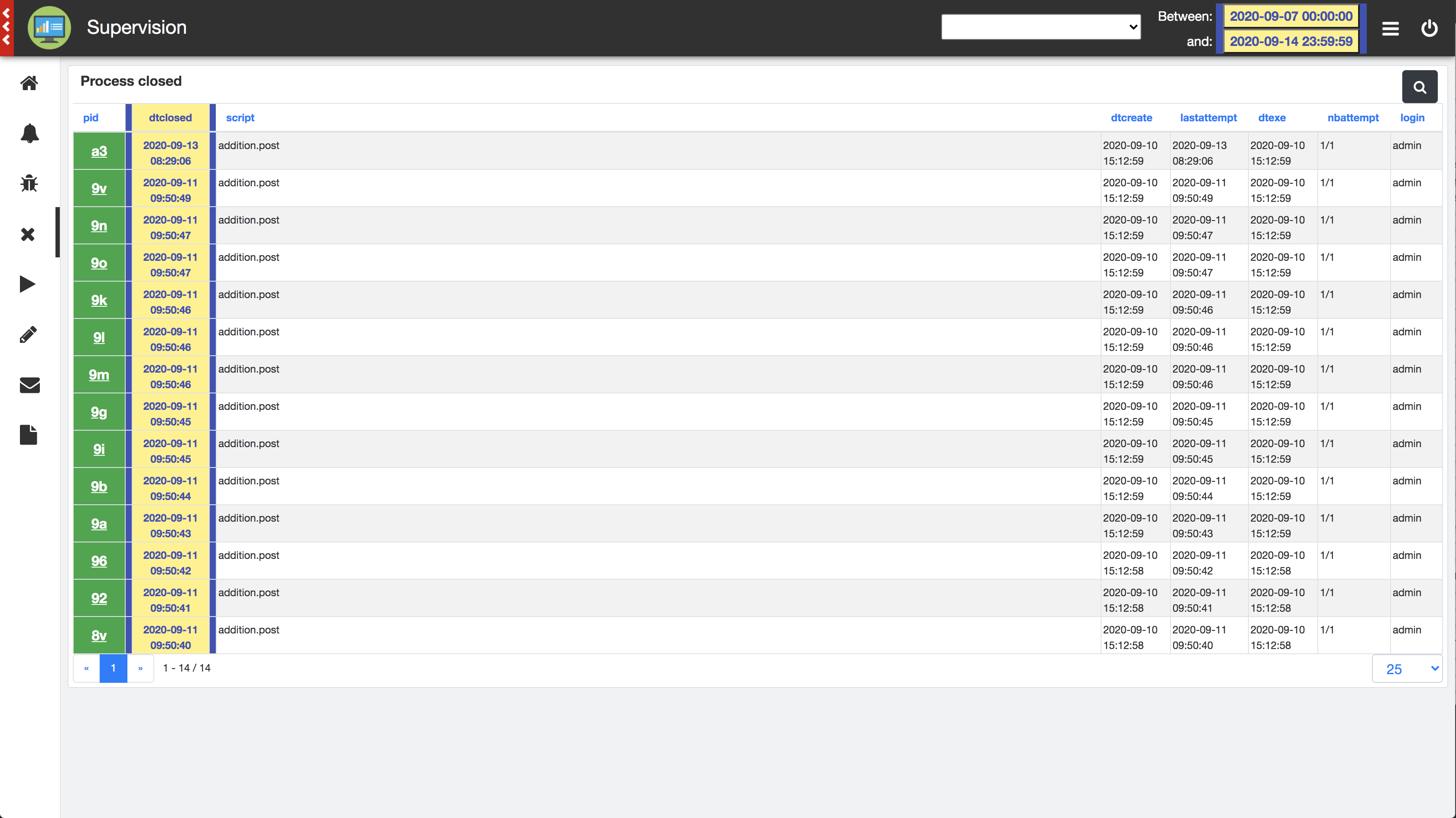Open process 96 link

pyautogui.click(x=99, y=562)
